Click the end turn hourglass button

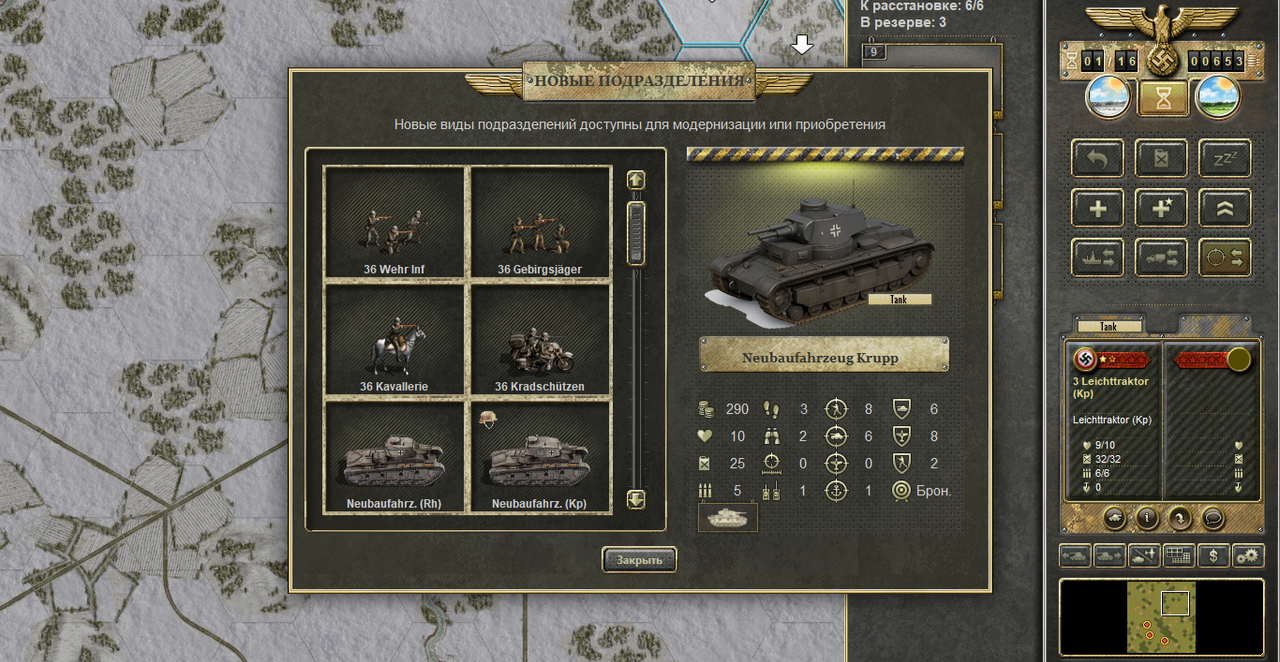tap(1163, 98)
